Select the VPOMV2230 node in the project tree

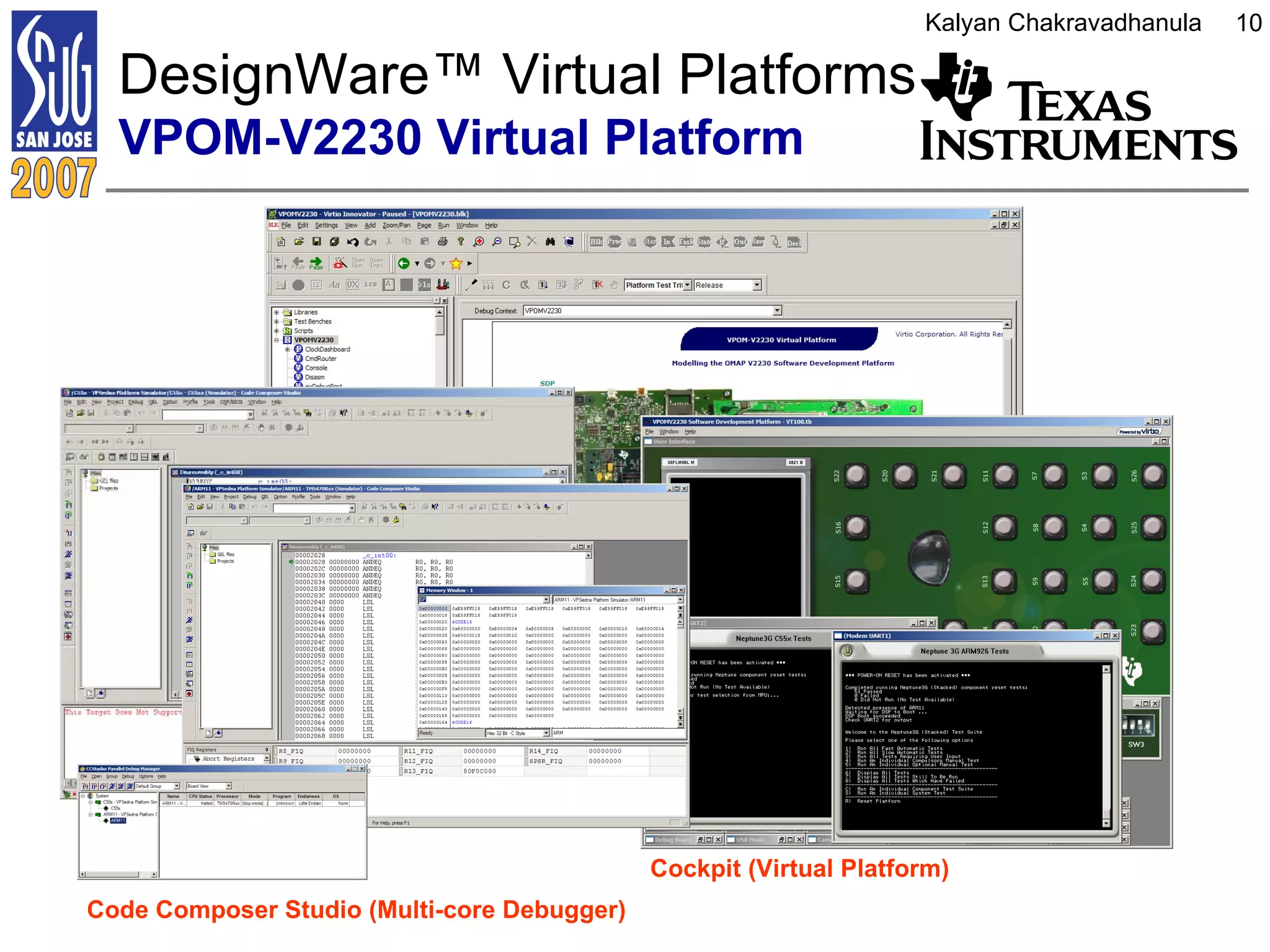[314, 340]
